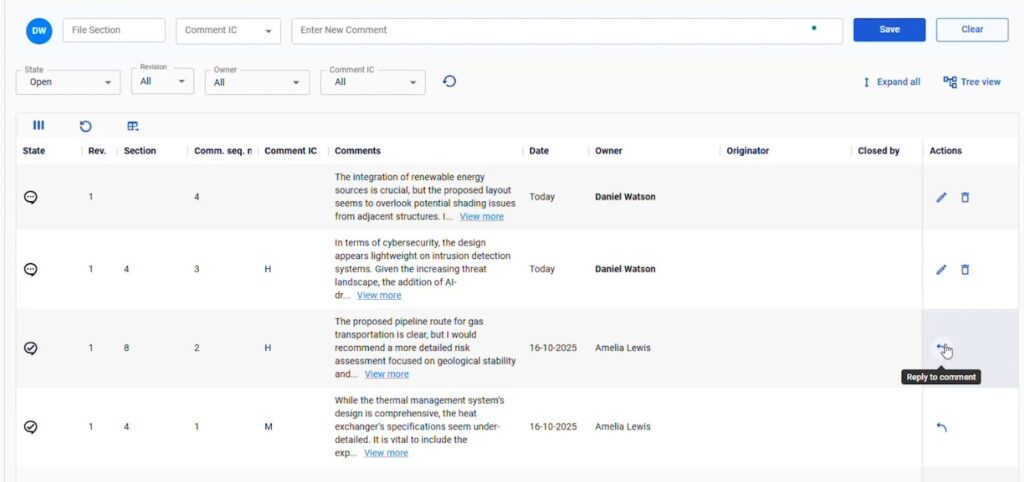Viewport: 1024px width, 482px height.
Task: Reset filters using the circular arrow icon
Action: pyautogui.click(x=450, y=81)
